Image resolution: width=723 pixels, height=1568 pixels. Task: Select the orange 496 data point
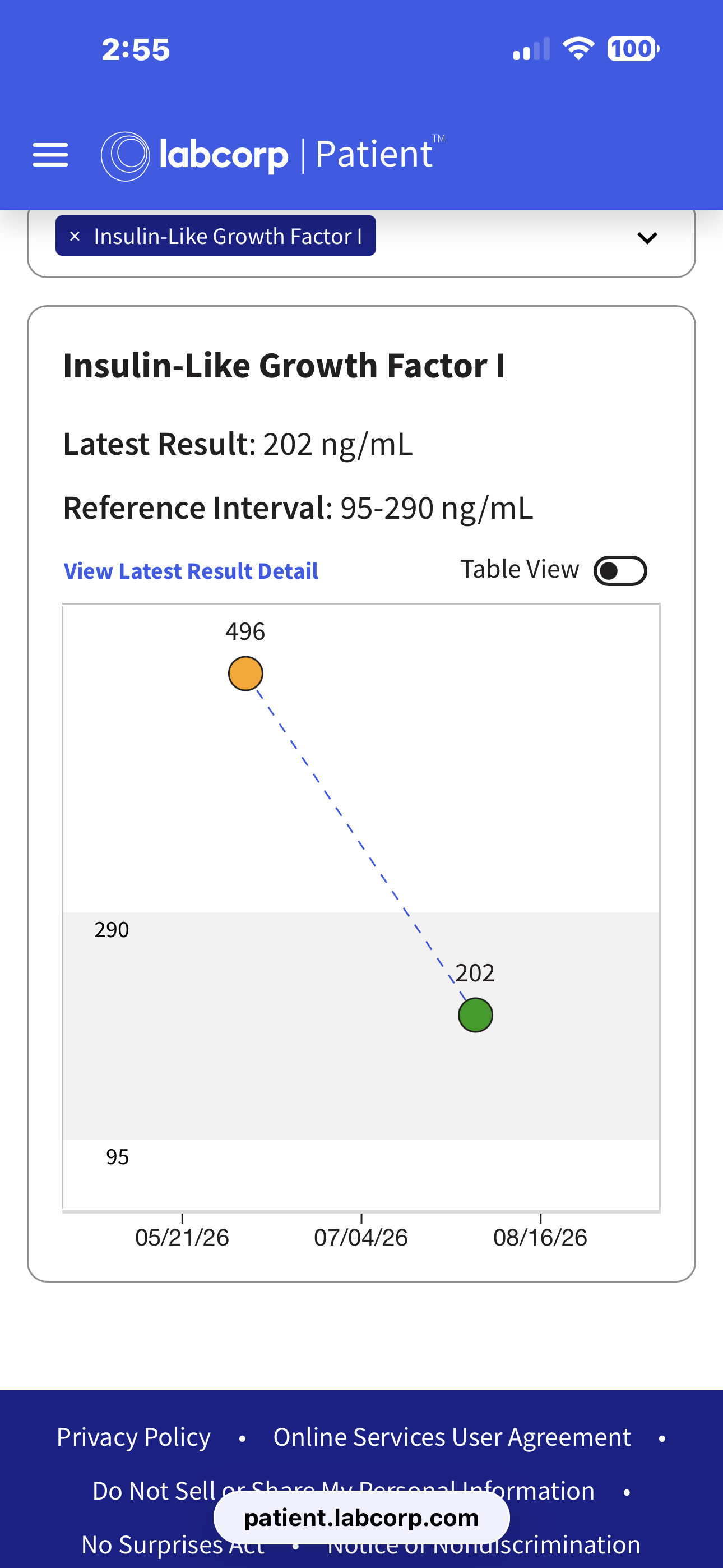click(245, 673)
